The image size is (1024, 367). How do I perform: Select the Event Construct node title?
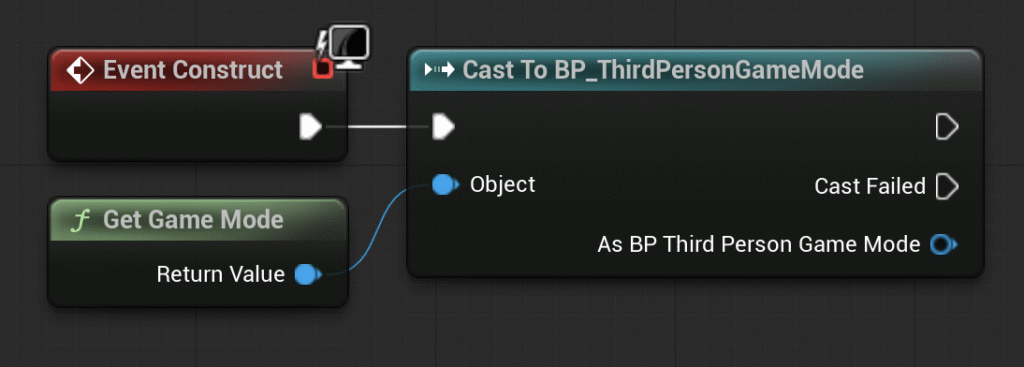click(193, 70)
